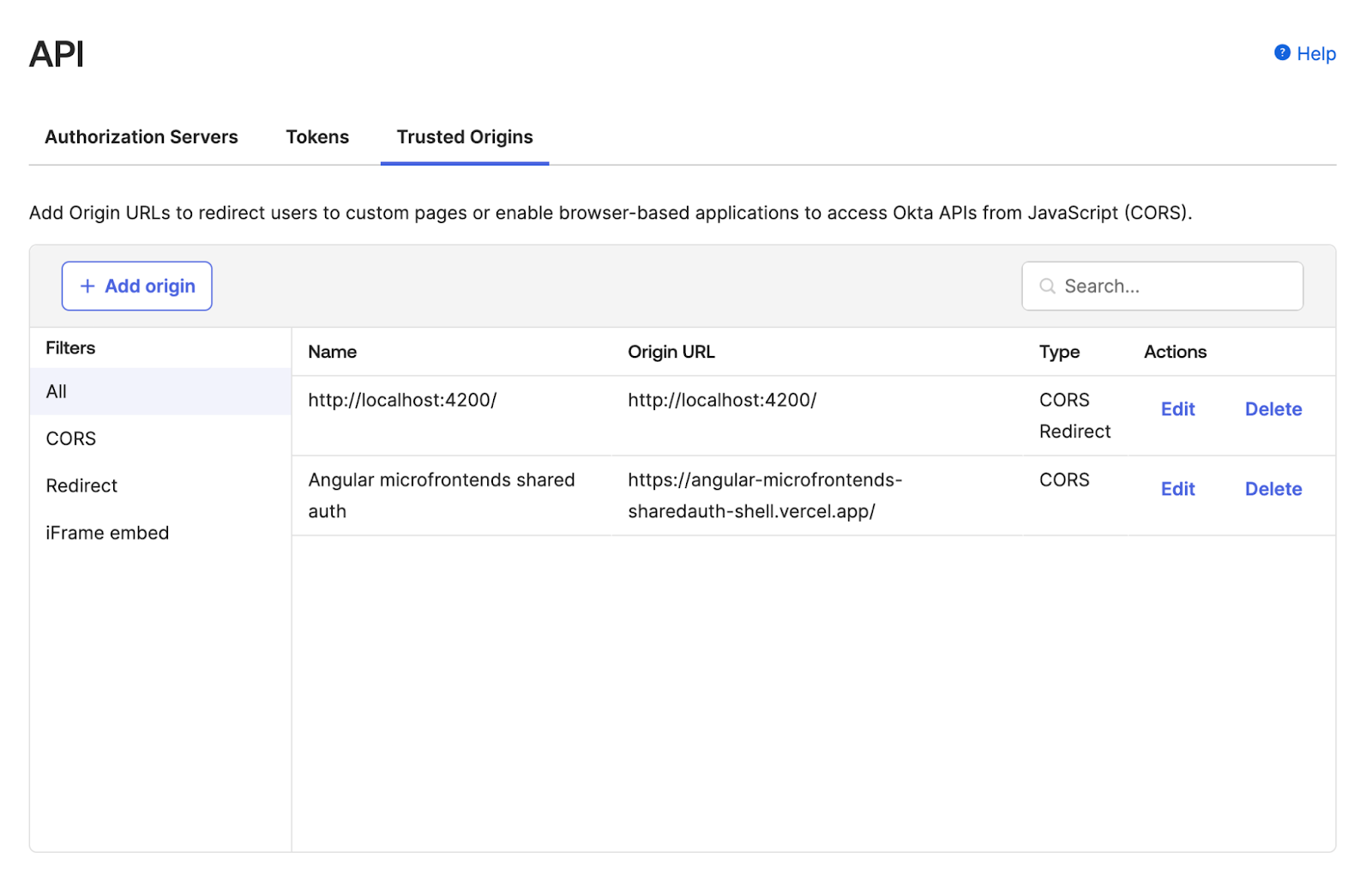Click the magnifier icon in Search box
This screenshot has width=1372, height=881.
1047,287
